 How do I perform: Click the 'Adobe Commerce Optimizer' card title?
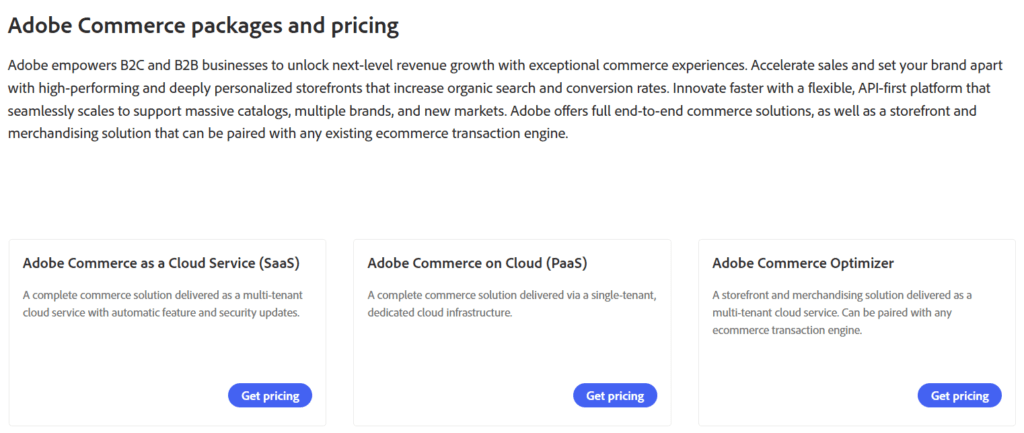803,263
